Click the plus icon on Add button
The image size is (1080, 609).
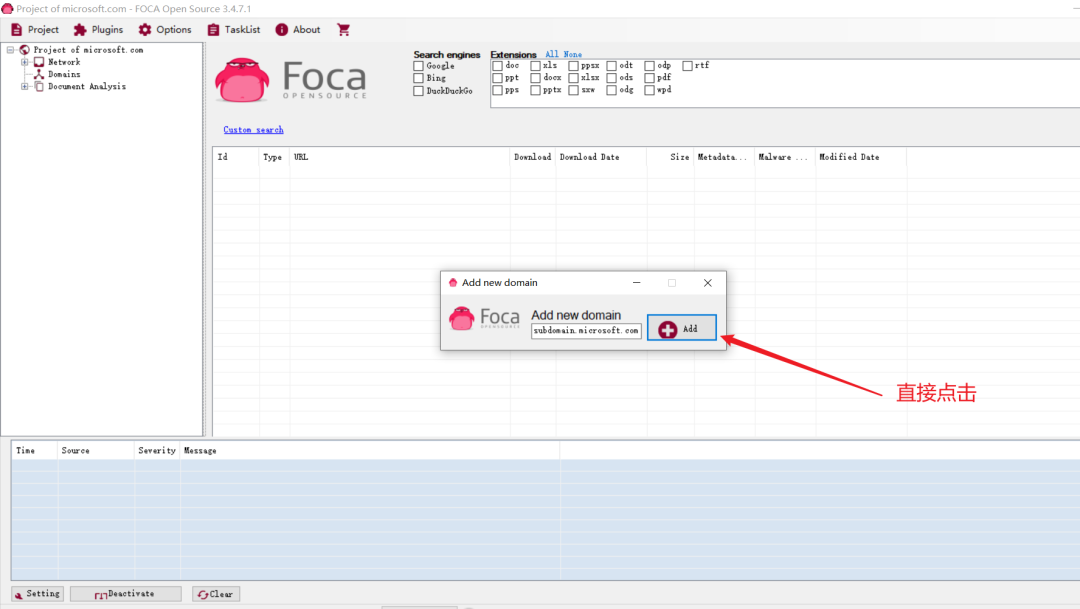tap(667, 329)
